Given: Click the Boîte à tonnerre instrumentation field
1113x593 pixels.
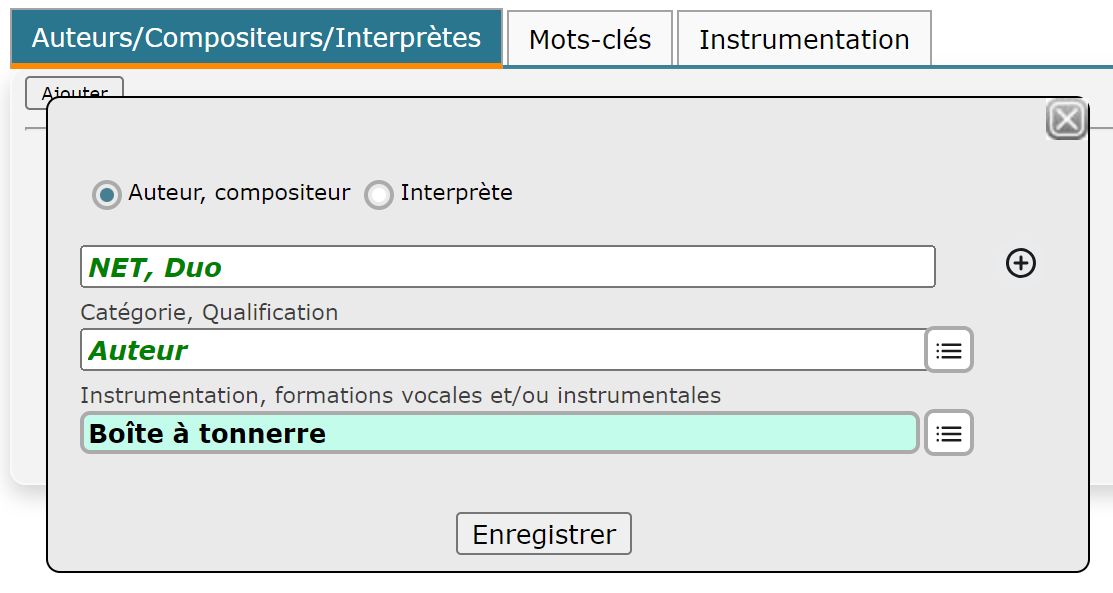Looking at the screenshot, I should 500,432.
